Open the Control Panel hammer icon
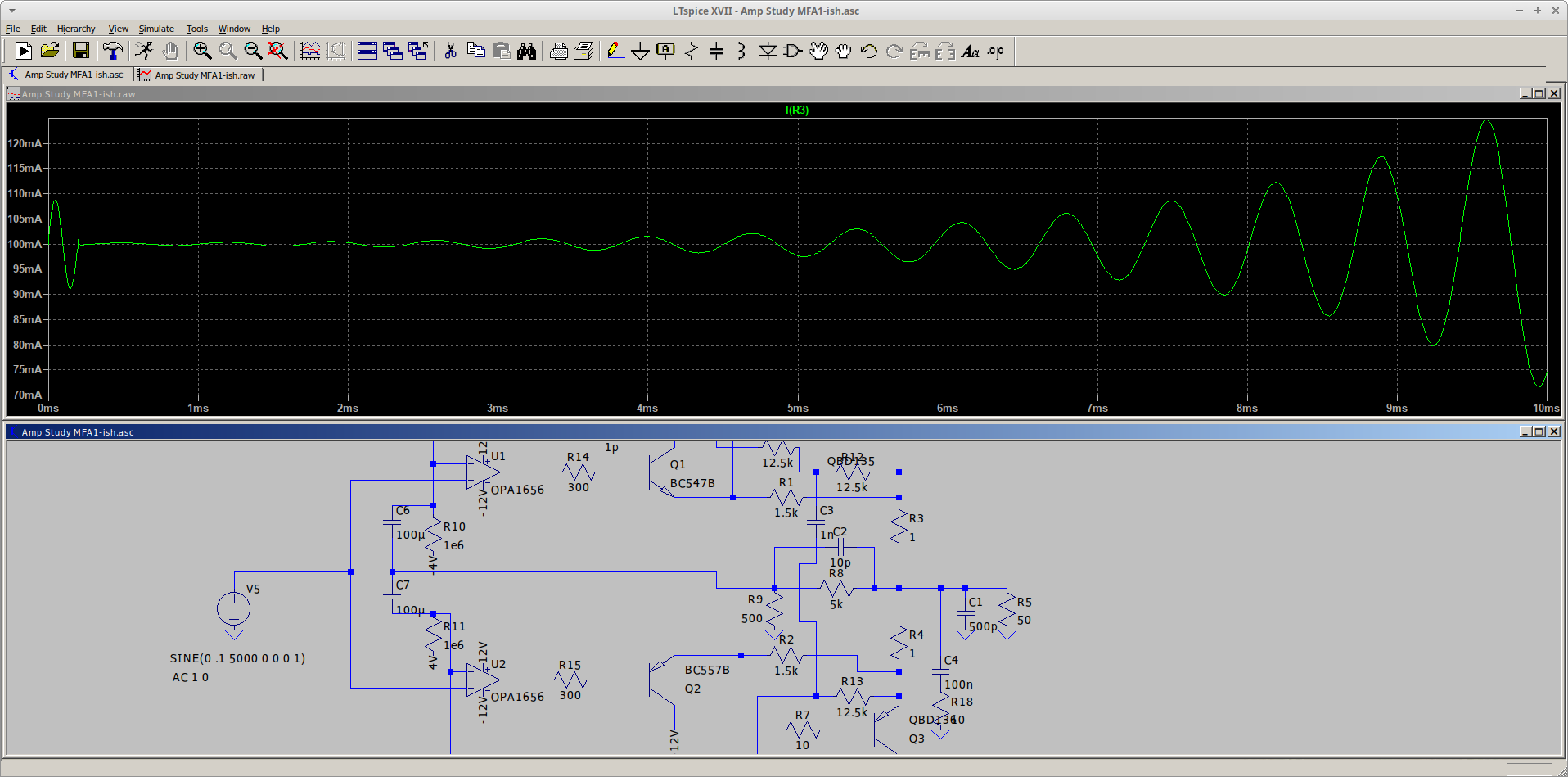 click(x=113, y=52)
